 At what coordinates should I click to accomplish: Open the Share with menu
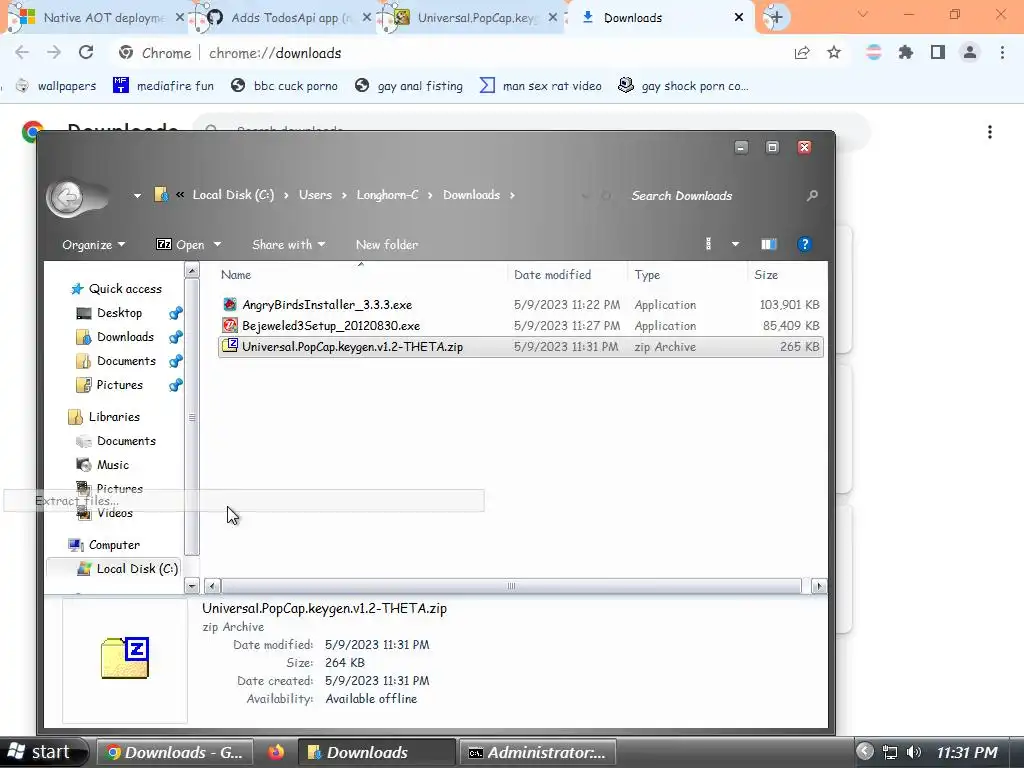click(x=289, y=245)
